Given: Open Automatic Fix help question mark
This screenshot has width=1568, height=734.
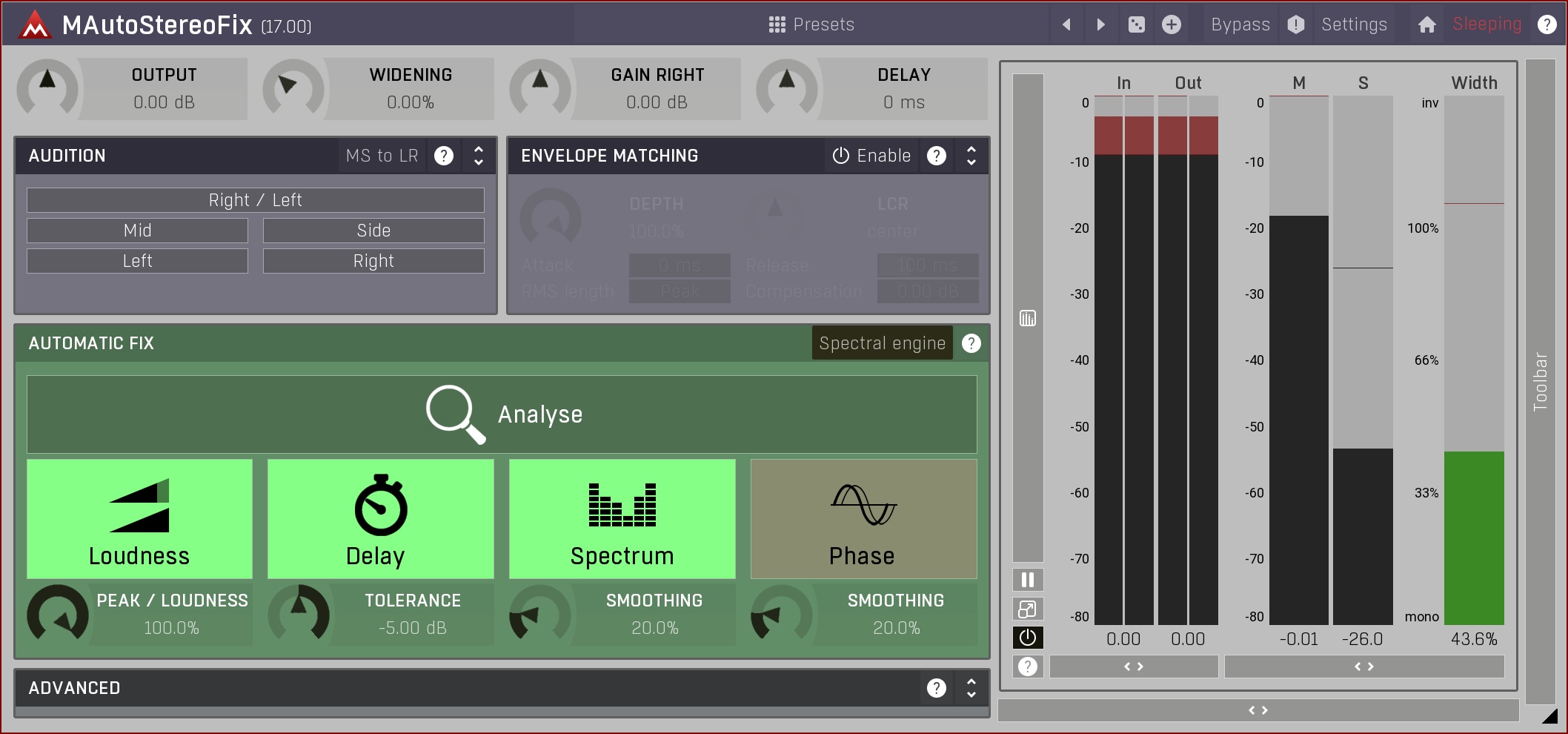Looking at the screenshot, I should pos(971,343).
